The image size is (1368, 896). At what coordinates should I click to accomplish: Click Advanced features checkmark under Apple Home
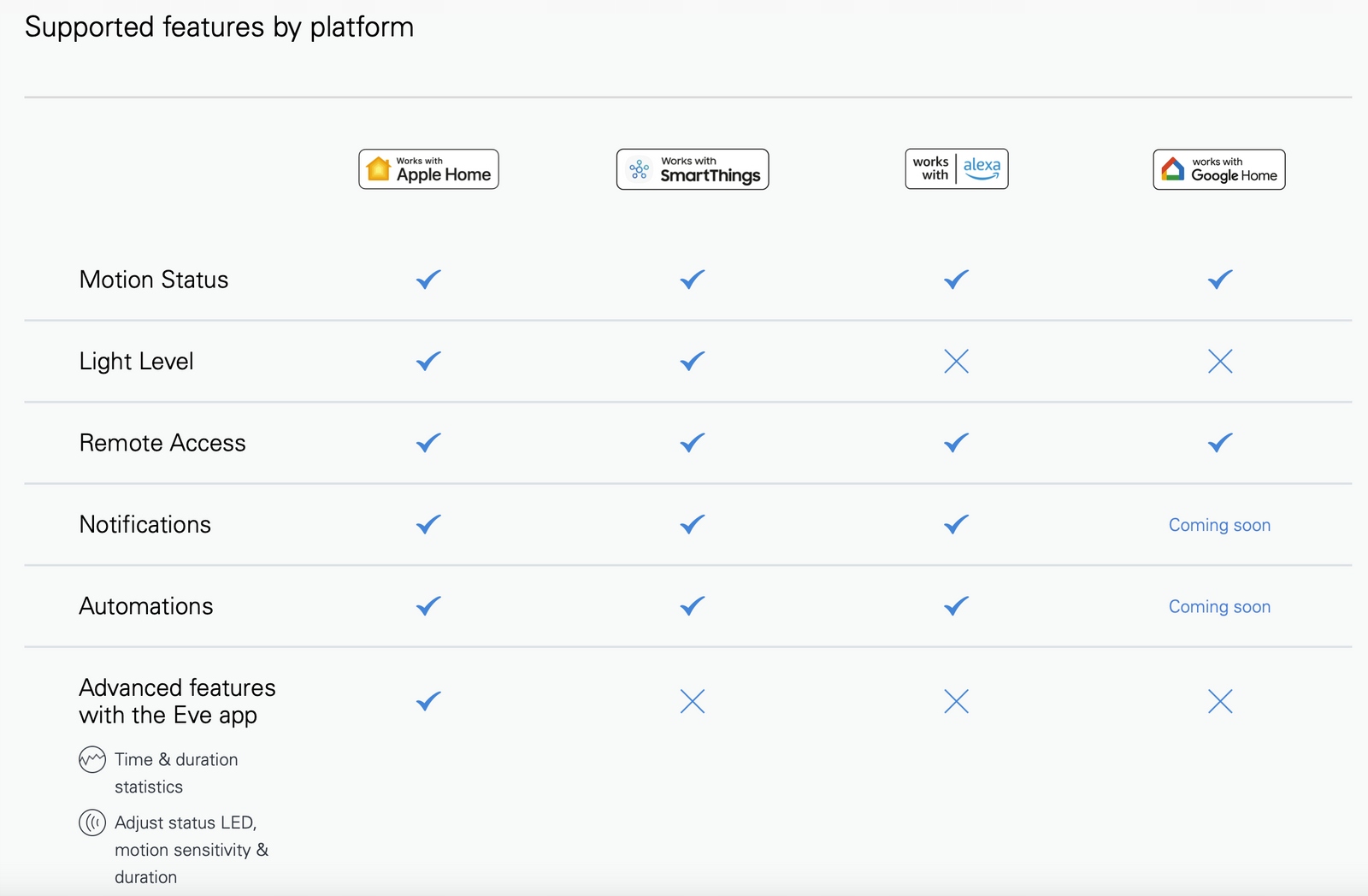click(x=428, y=702)
